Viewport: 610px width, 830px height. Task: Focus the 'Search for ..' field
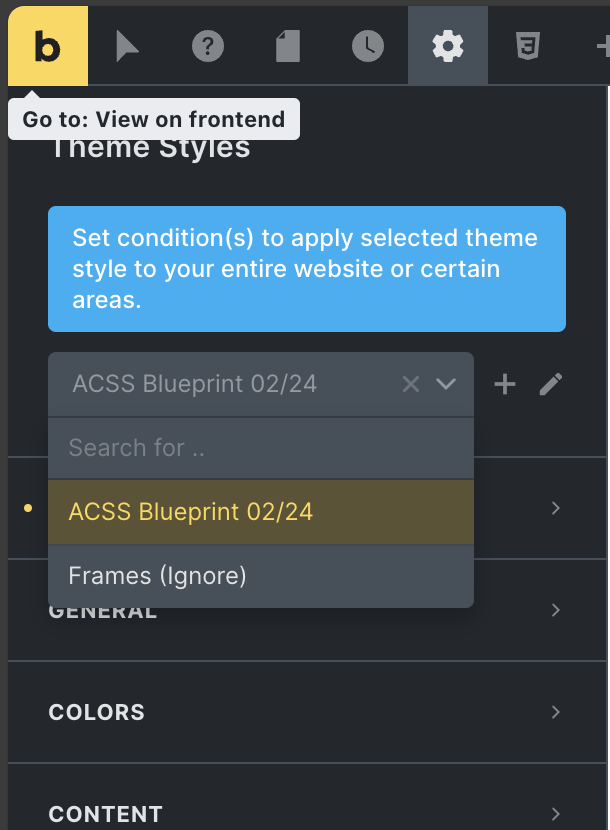click(261, 448)
